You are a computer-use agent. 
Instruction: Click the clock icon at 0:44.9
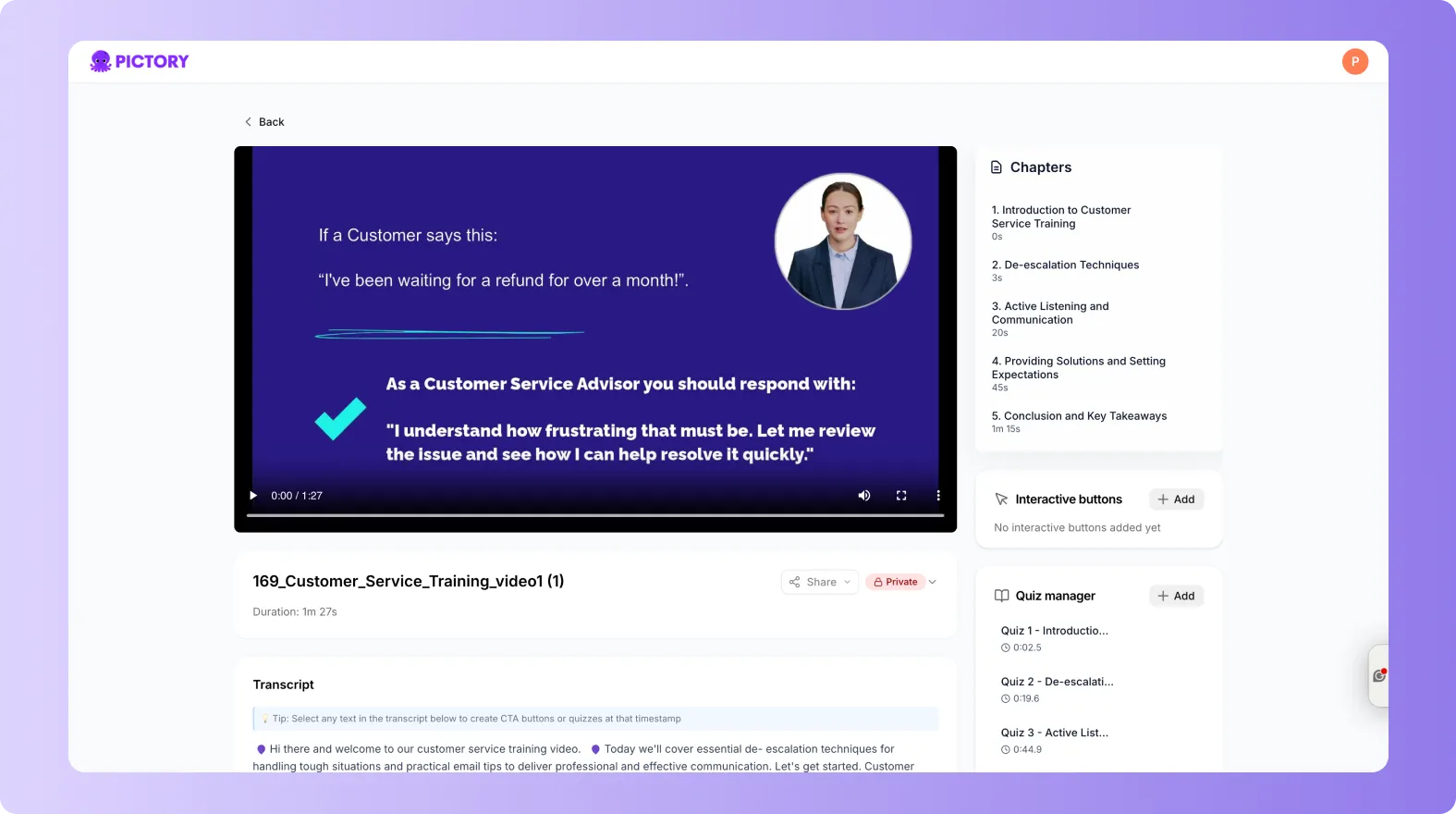click(x=1005, y=749)
